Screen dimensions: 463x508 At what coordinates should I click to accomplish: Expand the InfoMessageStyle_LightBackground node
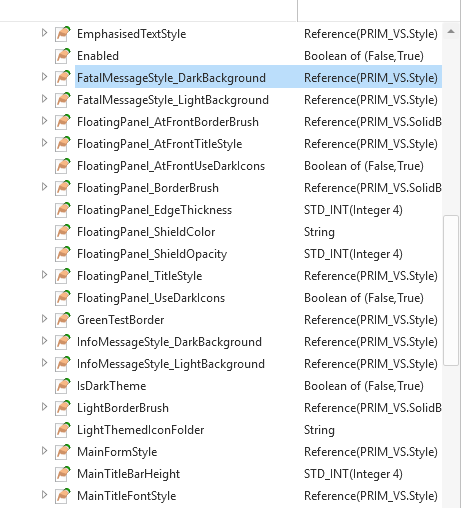coord(44,363)
